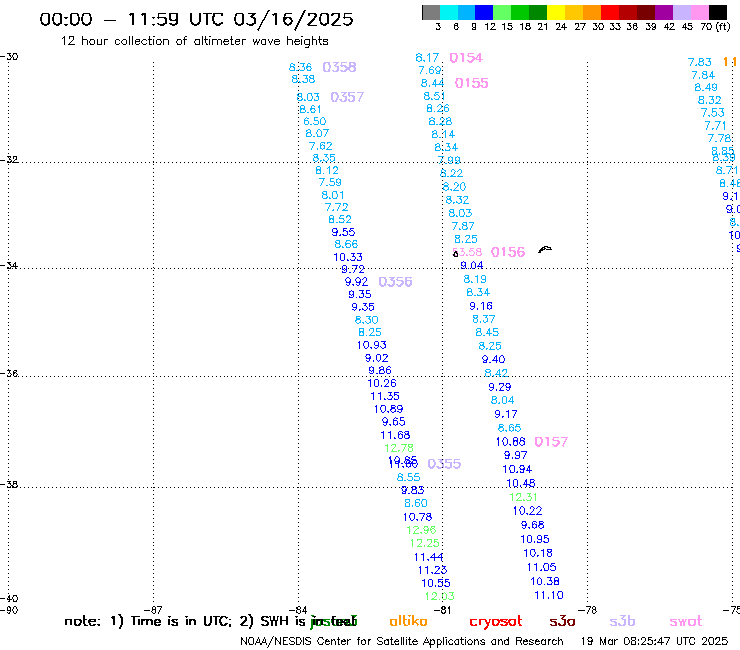Viewport: 740px width, 650px height.
Task: Click the 's3b' satellite legend label
Action: coord(622,621)
